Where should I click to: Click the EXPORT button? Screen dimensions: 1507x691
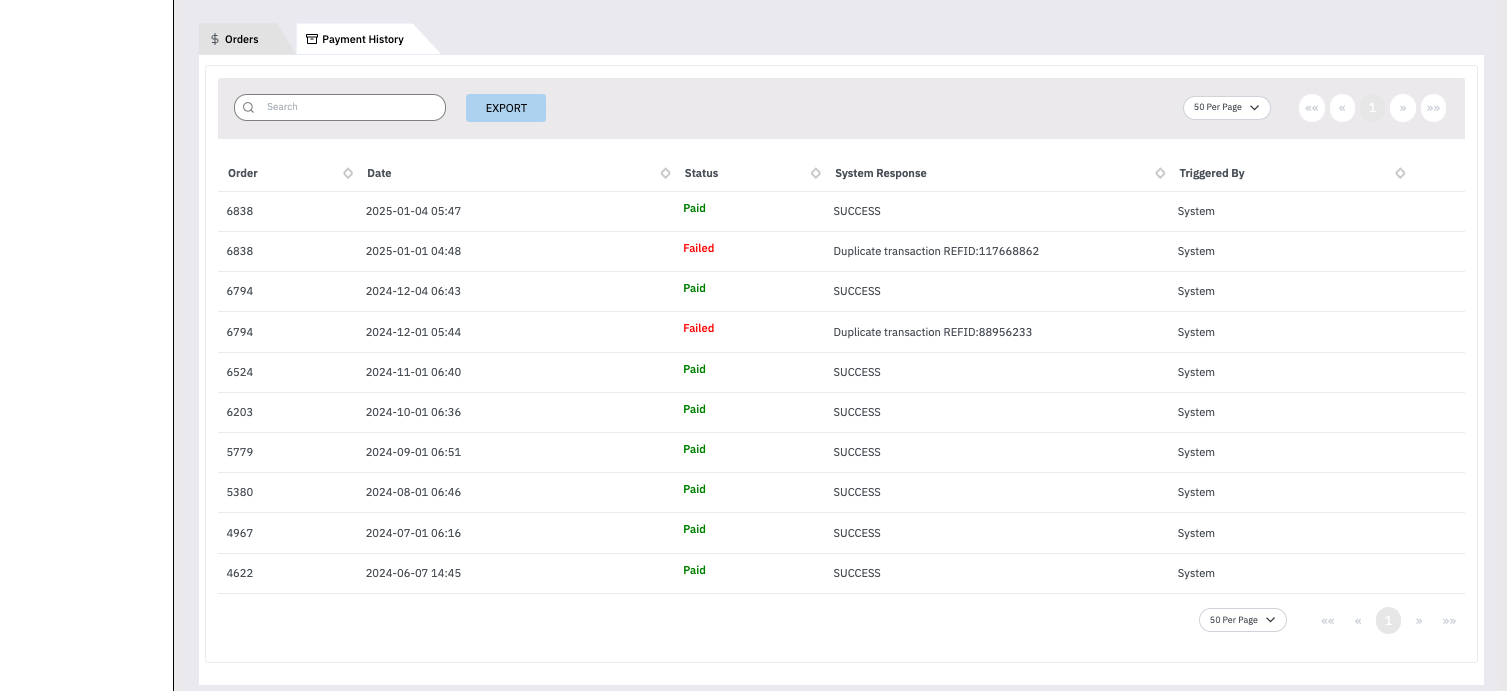coord(506,108)
